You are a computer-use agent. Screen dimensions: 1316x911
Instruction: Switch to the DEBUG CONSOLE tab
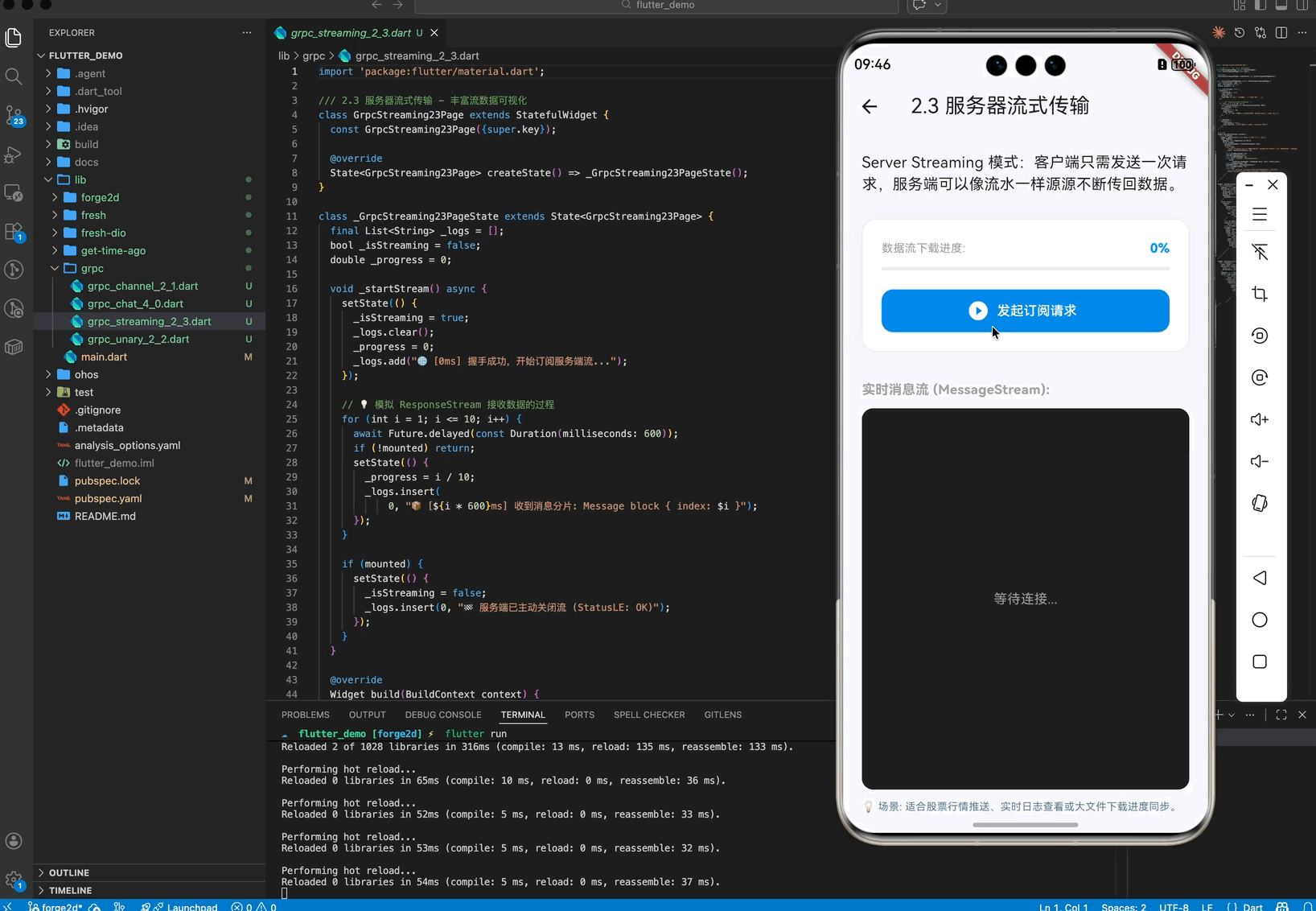coord(443,715)
